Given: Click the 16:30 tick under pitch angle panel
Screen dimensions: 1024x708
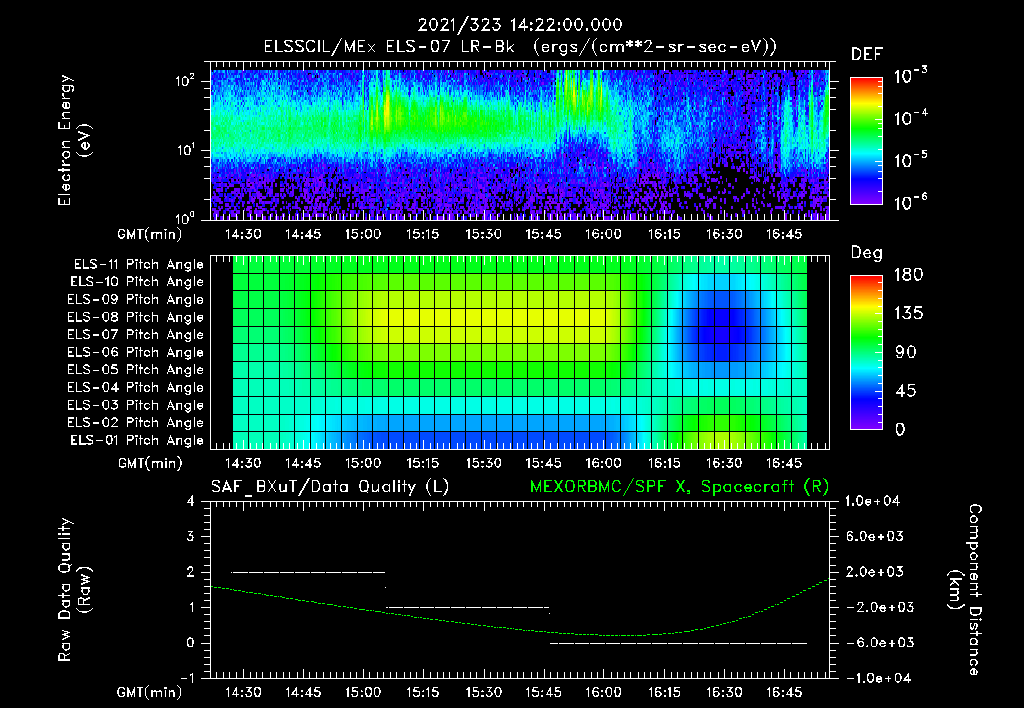Looking at the screenshot, I should 724,464.
